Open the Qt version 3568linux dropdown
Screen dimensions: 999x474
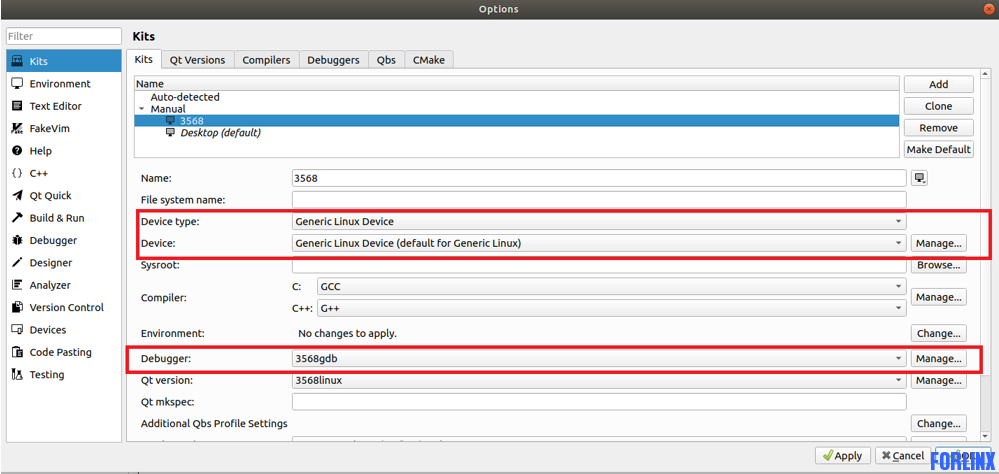(598, 380)
